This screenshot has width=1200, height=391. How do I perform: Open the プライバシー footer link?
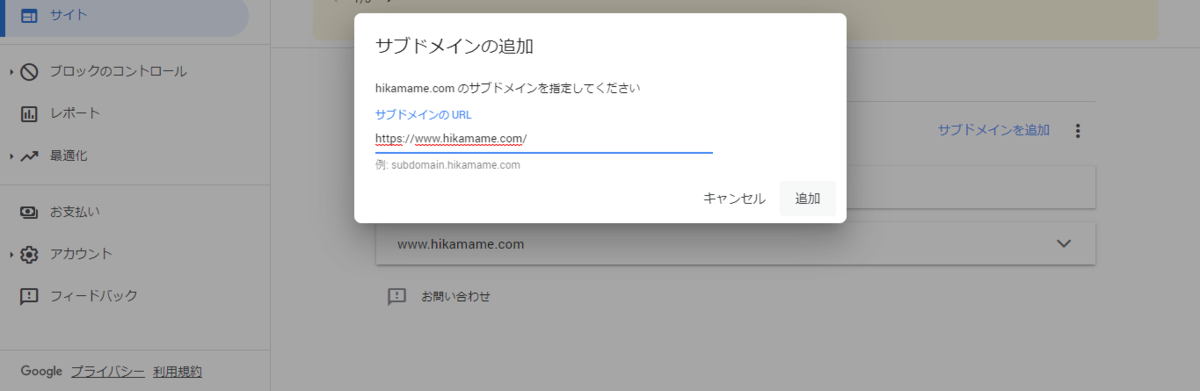107,371
